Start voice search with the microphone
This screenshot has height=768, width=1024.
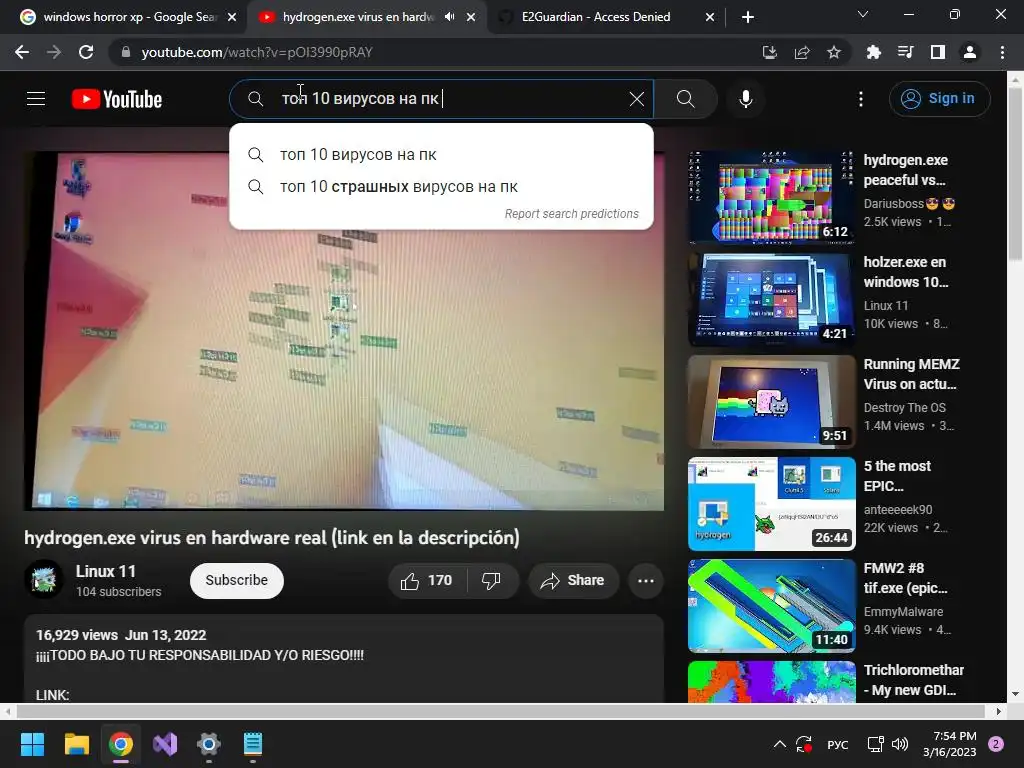[746, 99]
